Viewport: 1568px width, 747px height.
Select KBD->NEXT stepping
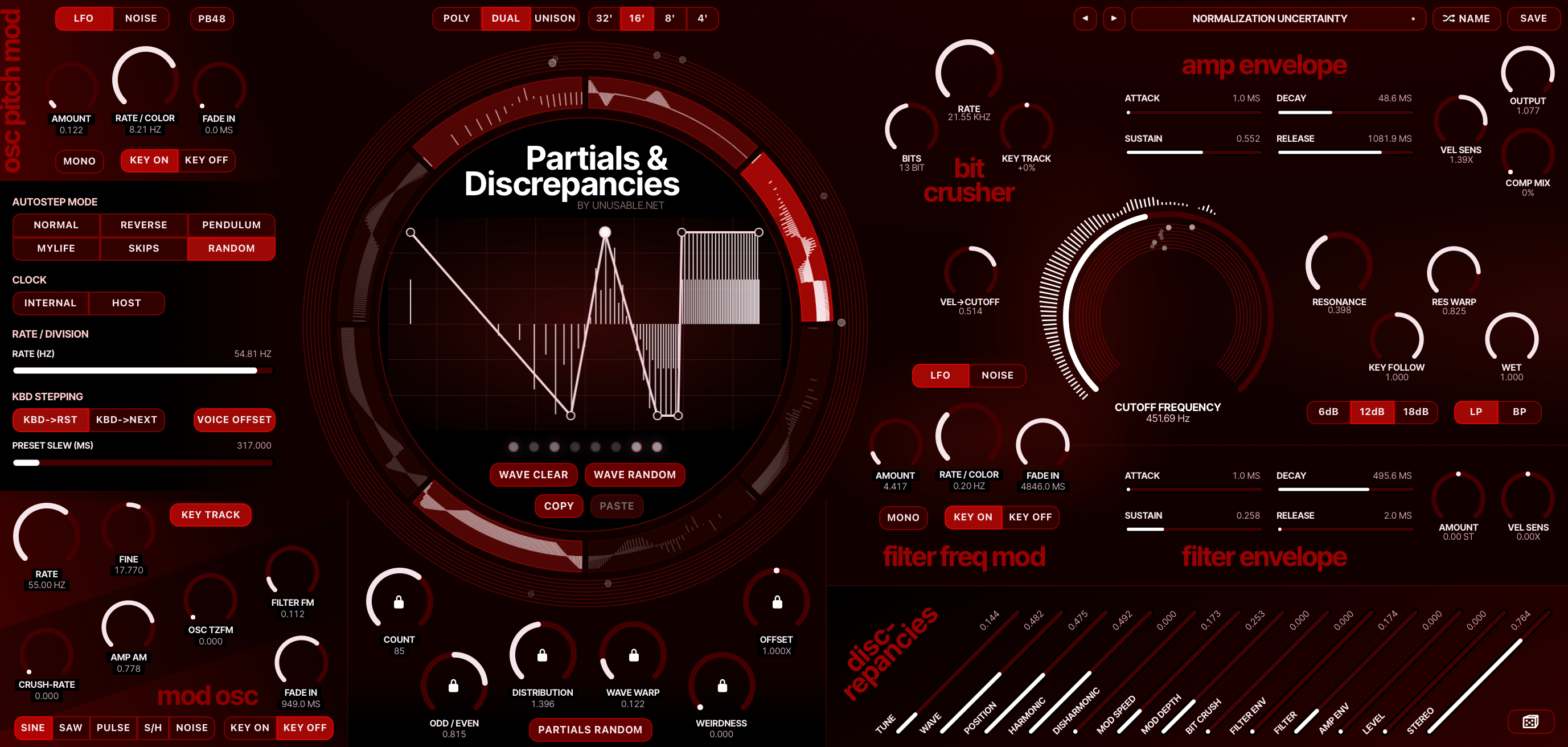point(126,420)
